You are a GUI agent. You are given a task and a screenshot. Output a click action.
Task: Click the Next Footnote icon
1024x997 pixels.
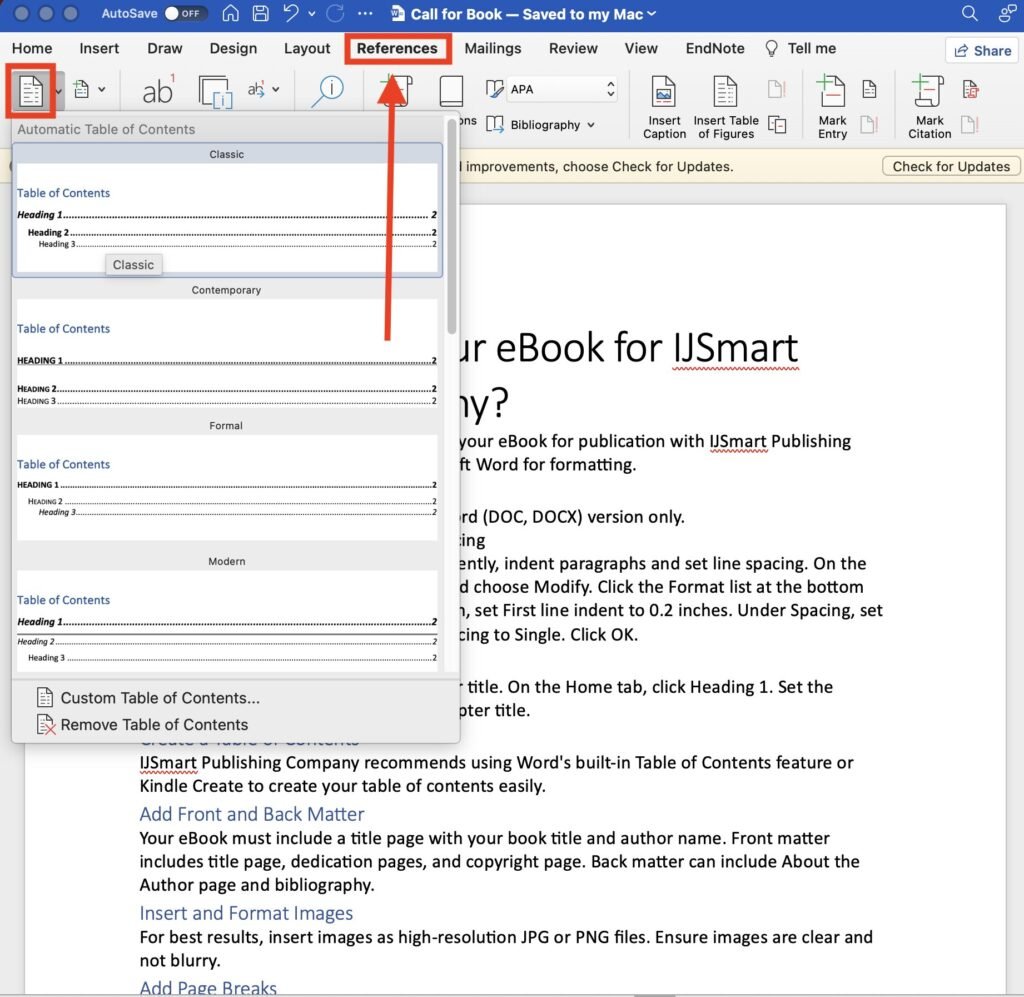256,89
